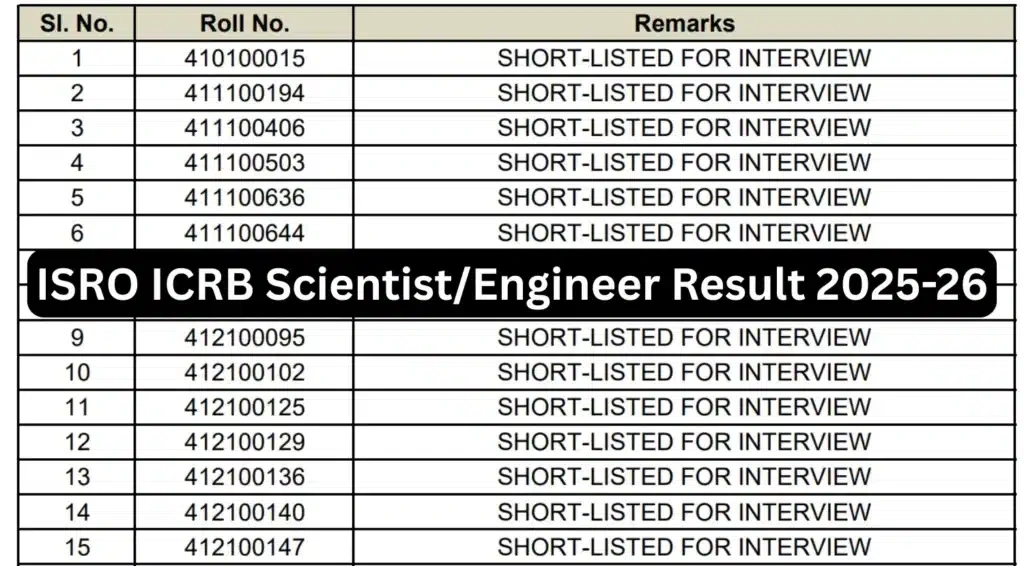Click the Roll No. column header
The height and width of the screenshot is (566, 1024).
(244, 23)
